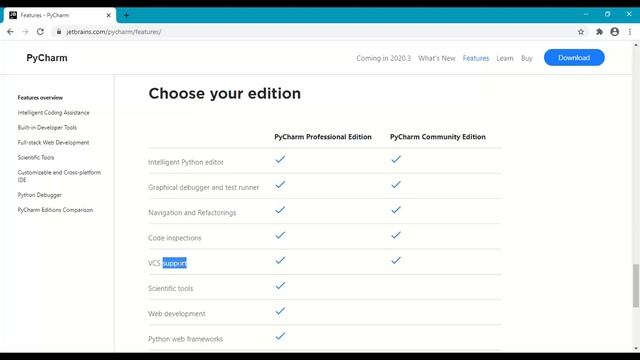This screenshot has height=360, width=640.
Task: Click the blue Download button
Action: [x=574, y=58]
